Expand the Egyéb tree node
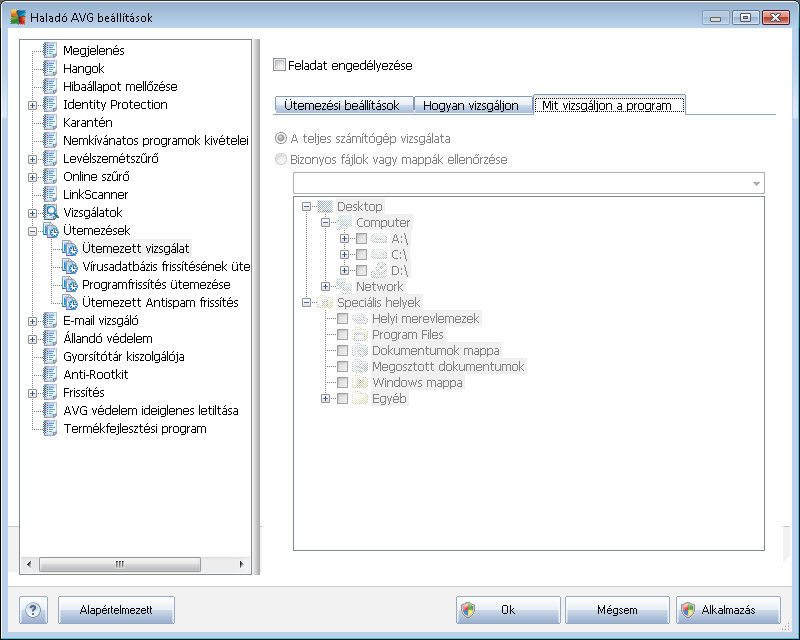The width and height of the screenshot is (800, 640). pos(325,399)
